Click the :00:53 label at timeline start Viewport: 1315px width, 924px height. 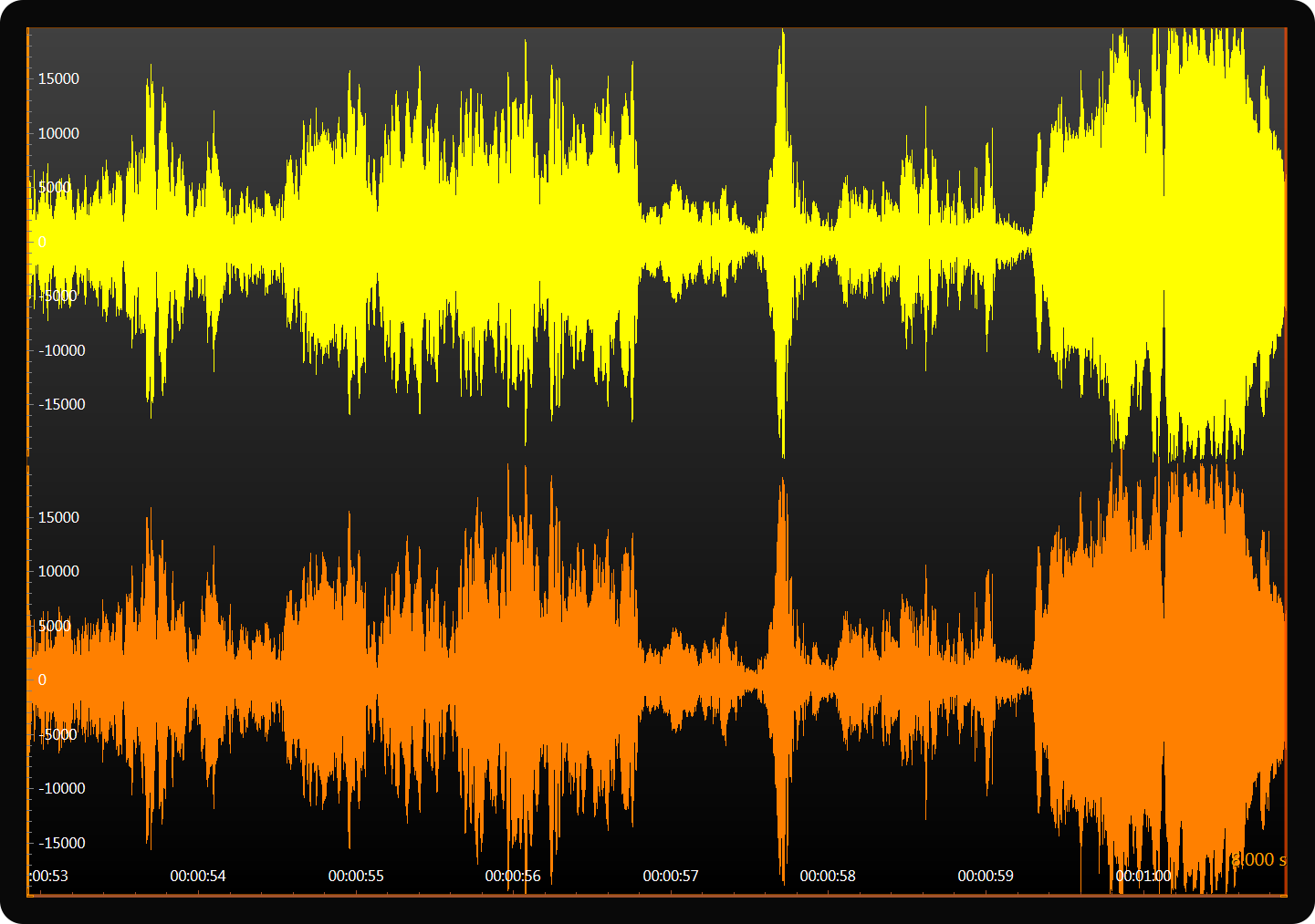pyautogui.click(x=49, y=876)
